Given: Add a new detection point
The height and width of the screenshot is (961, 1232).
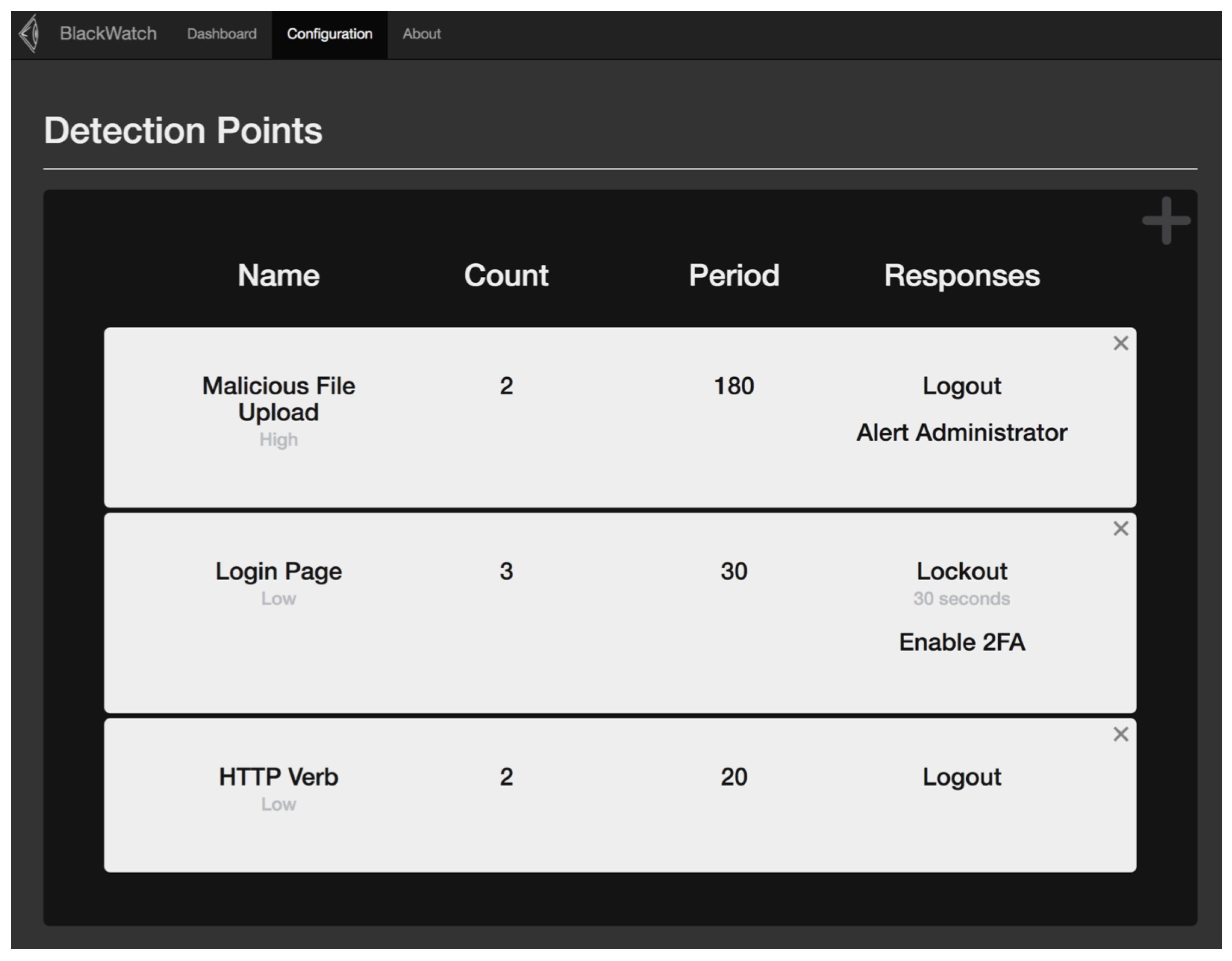Looking at the screenshot, I should point(1166,221).
